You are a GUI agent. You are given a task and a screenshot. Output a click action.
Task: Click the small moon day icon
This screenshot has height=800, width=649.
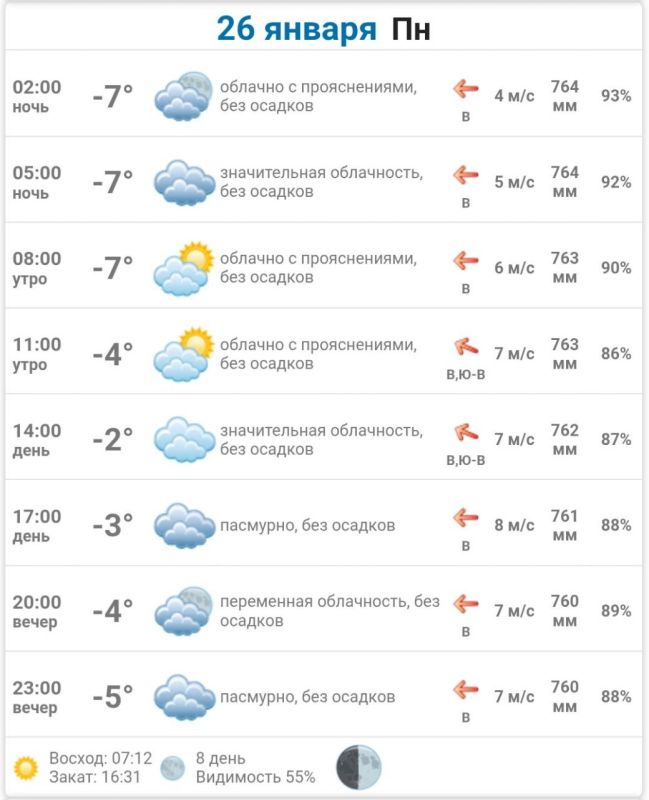(173, 767)
